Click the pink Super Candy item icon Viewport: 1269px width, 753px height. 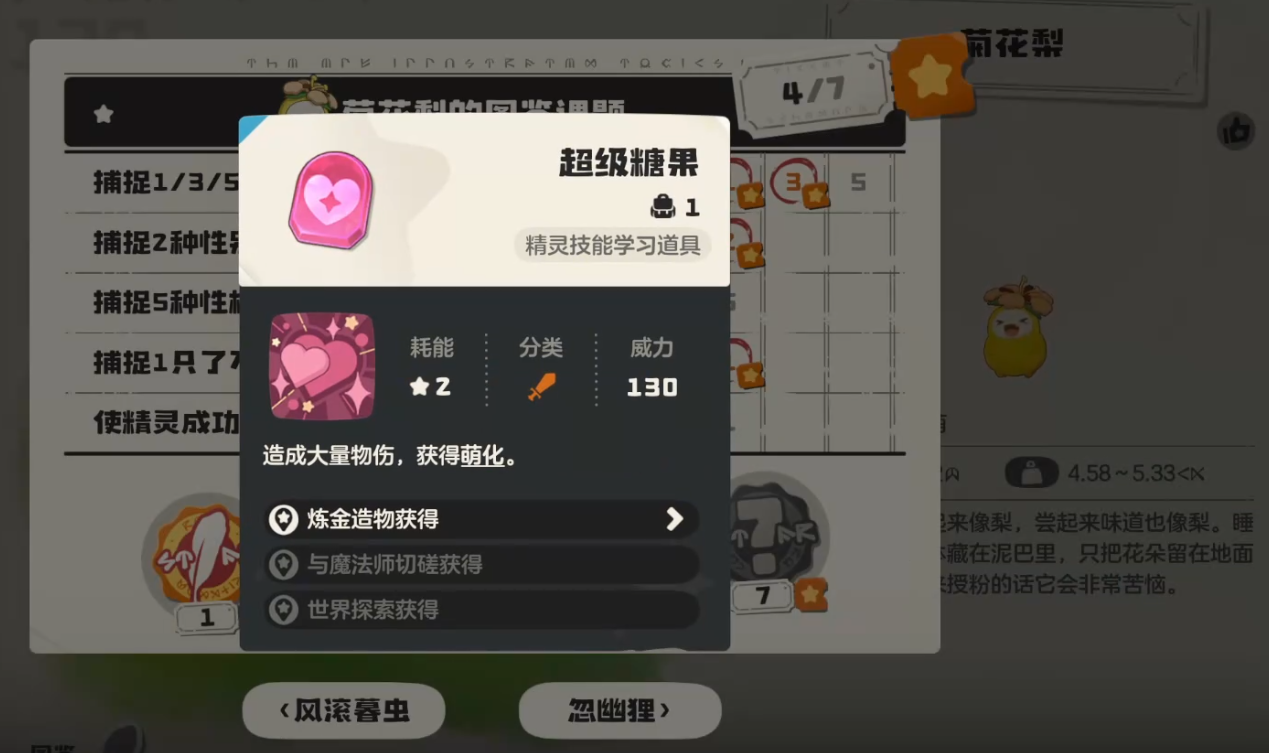coord(332,200)
